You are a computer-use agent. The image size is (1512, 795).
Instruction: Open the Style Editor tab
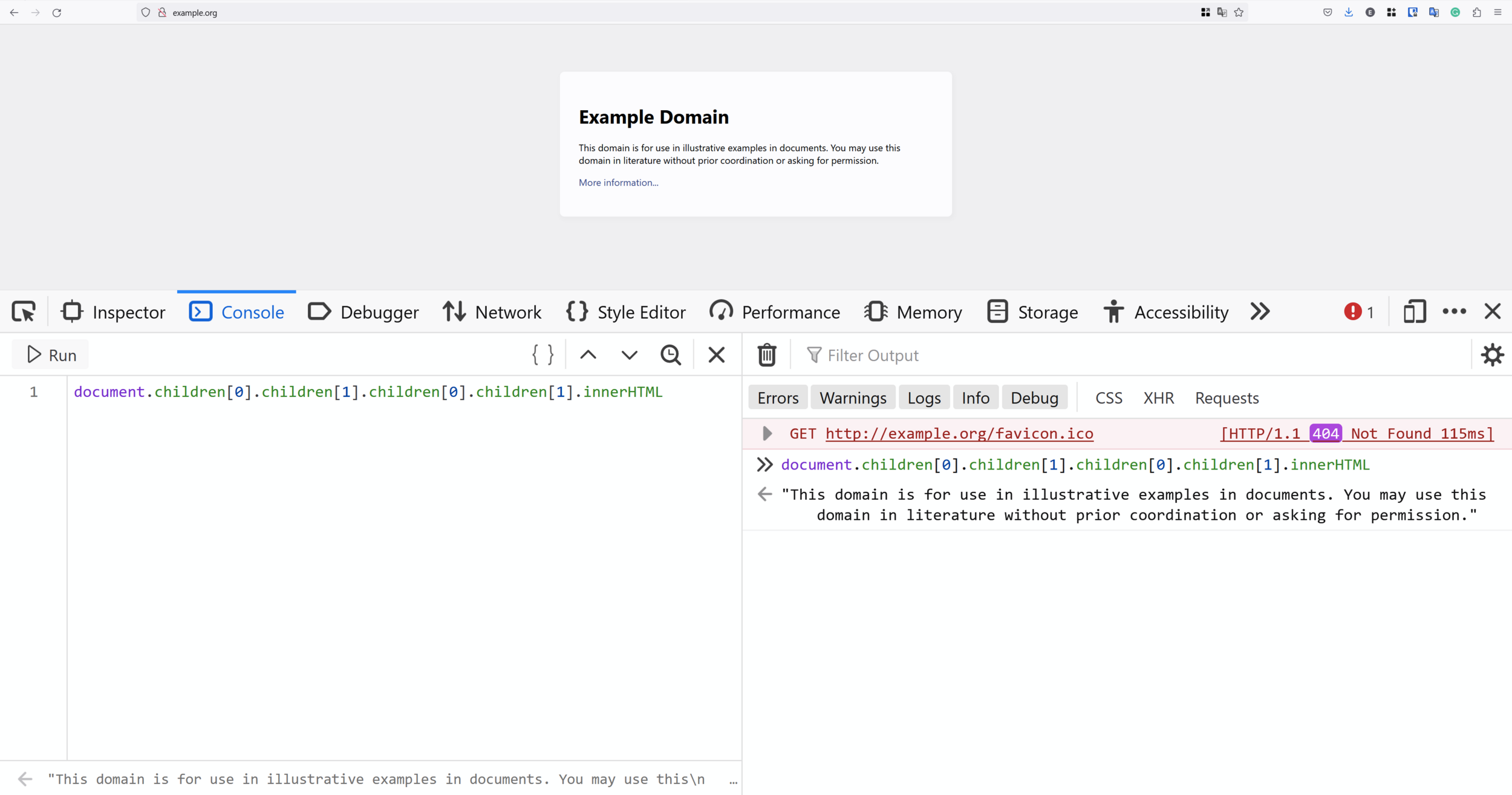click(626, 312)
